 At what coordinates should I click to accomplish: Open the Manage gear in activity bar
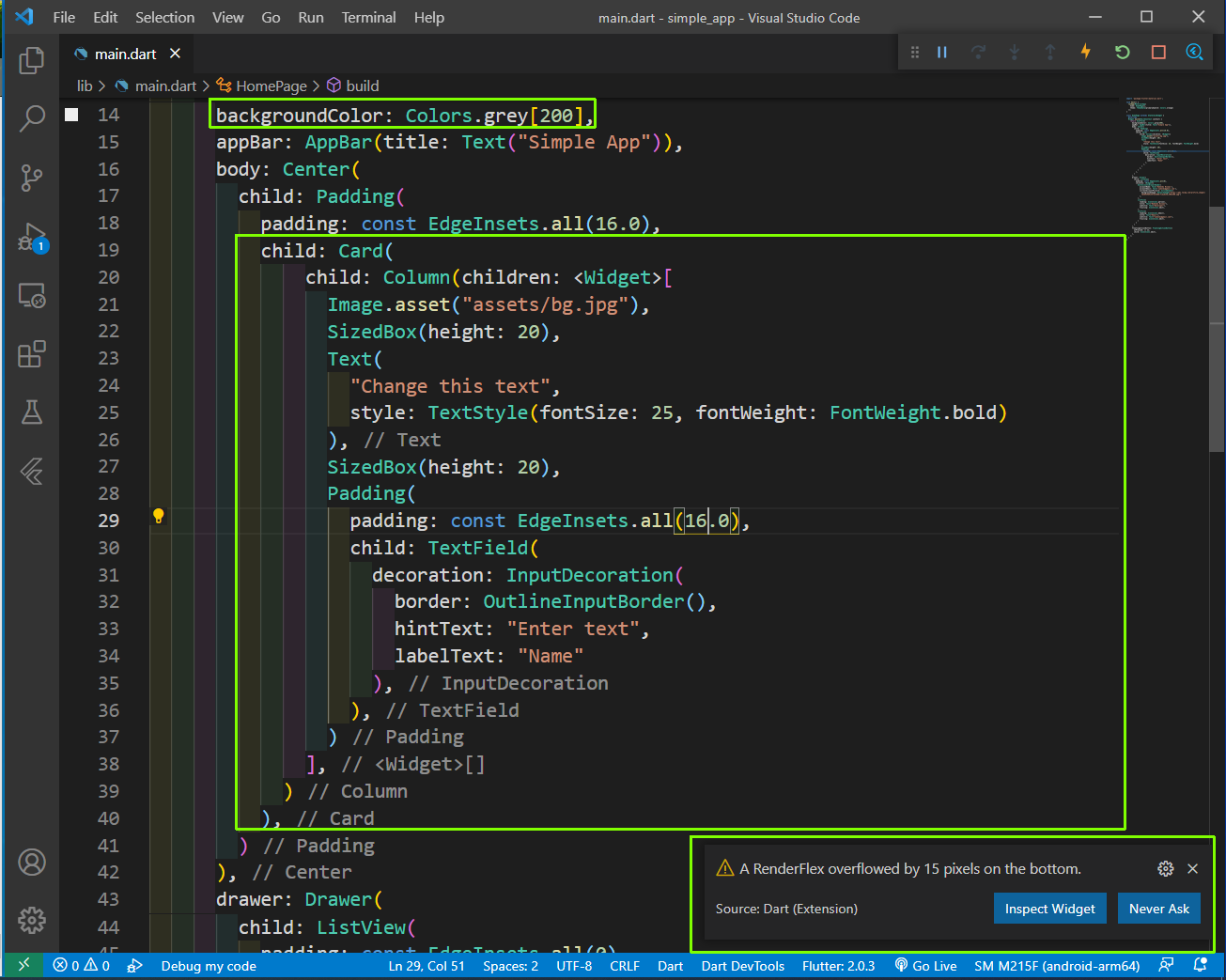coord(32,920)
